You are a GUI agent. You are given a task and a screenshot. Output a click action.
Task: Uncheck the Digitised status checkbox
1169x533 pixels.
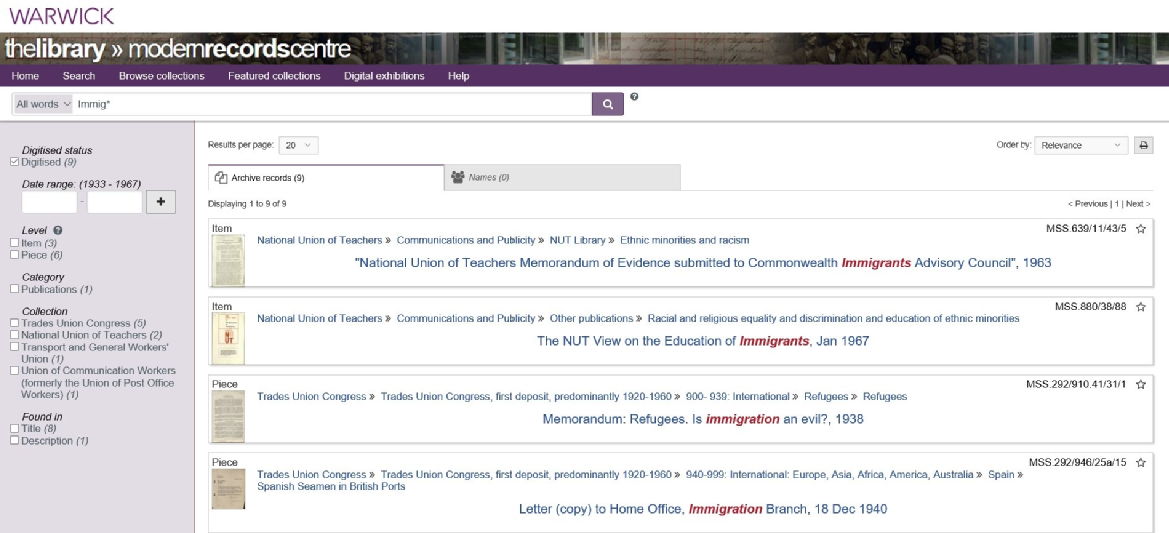tap(13, 162)
